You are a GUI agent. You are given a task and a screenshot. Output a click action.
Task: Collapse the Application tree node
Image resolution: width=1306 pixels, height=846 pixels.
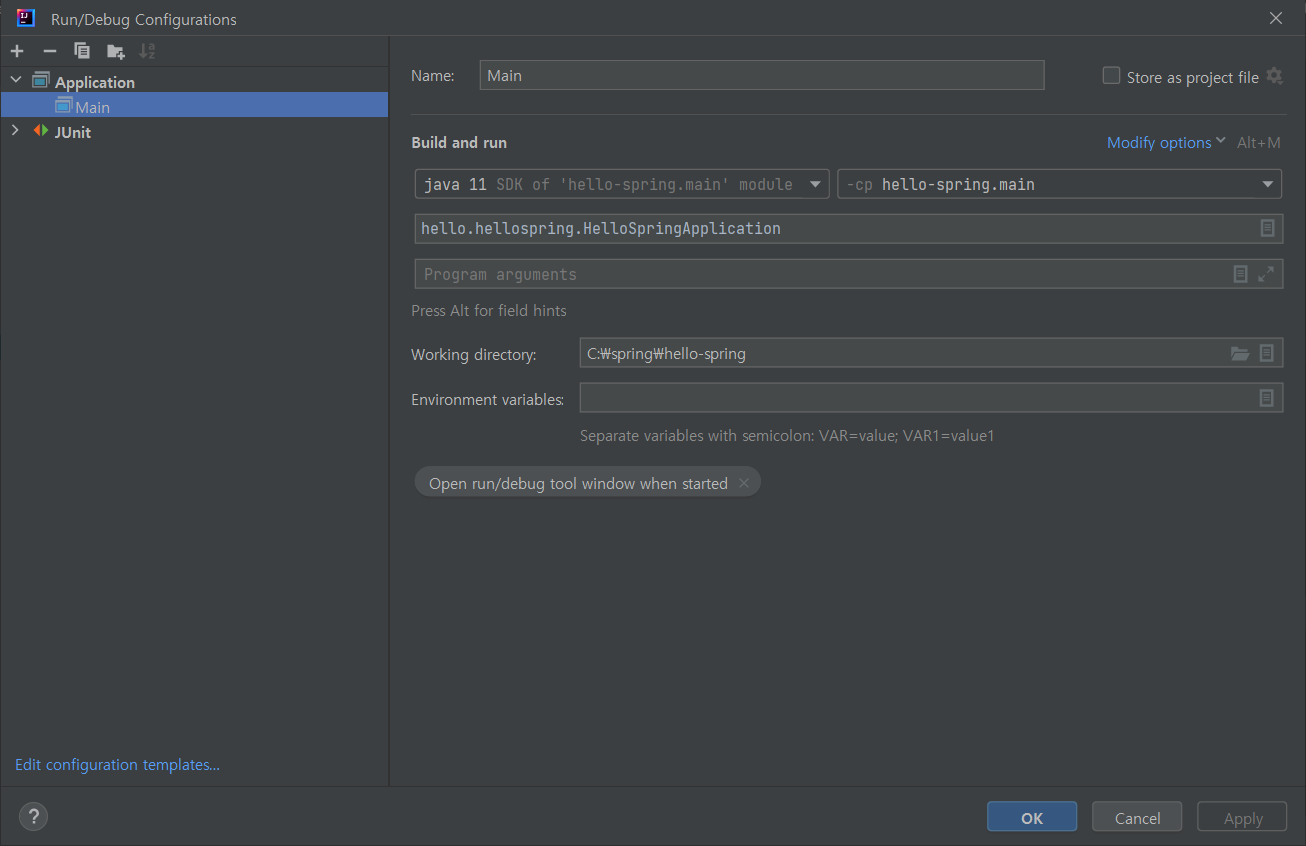[15, 81]
